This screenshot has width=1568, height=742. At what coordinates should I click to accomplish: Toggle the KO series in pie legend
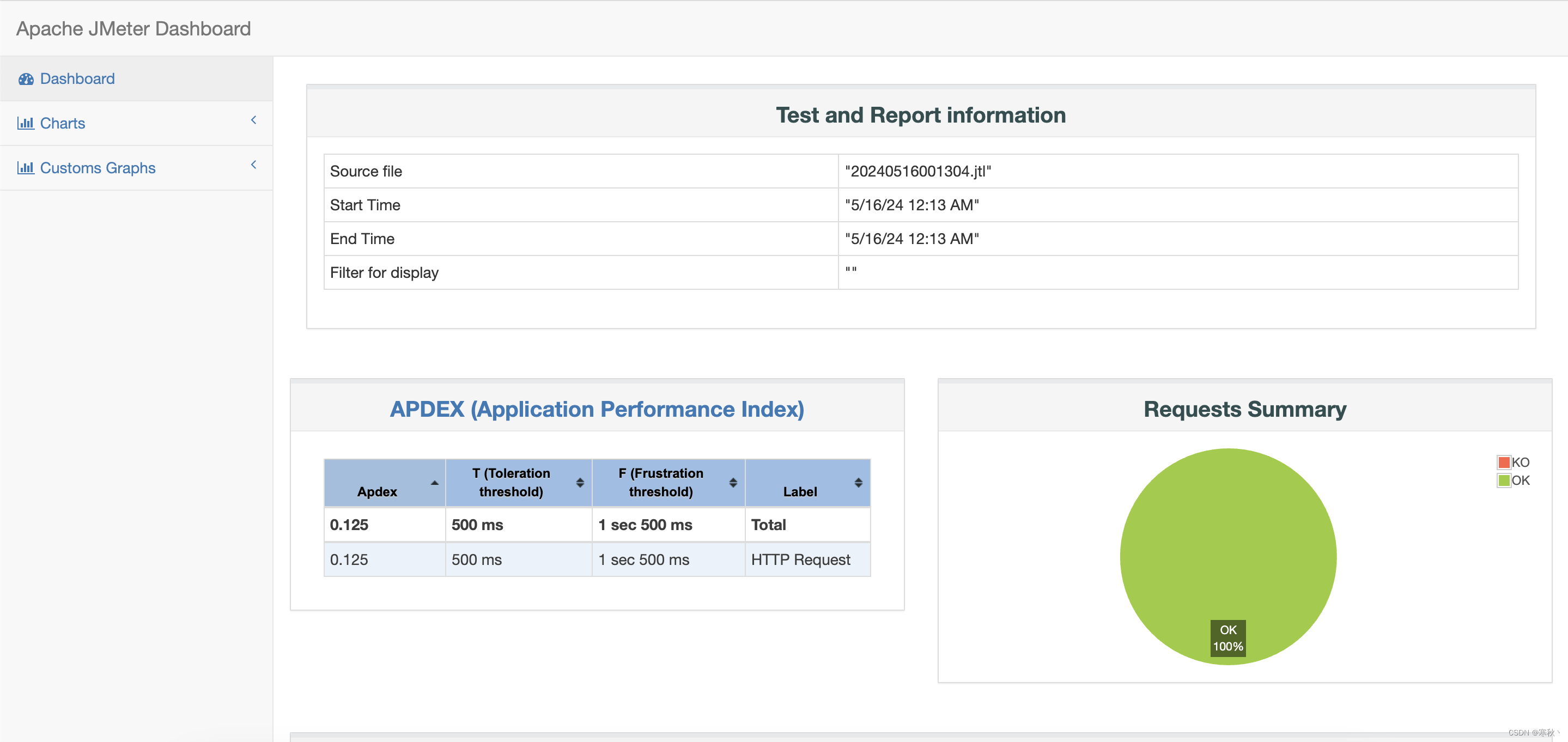pyautogui.click(x=1520, y=463)
